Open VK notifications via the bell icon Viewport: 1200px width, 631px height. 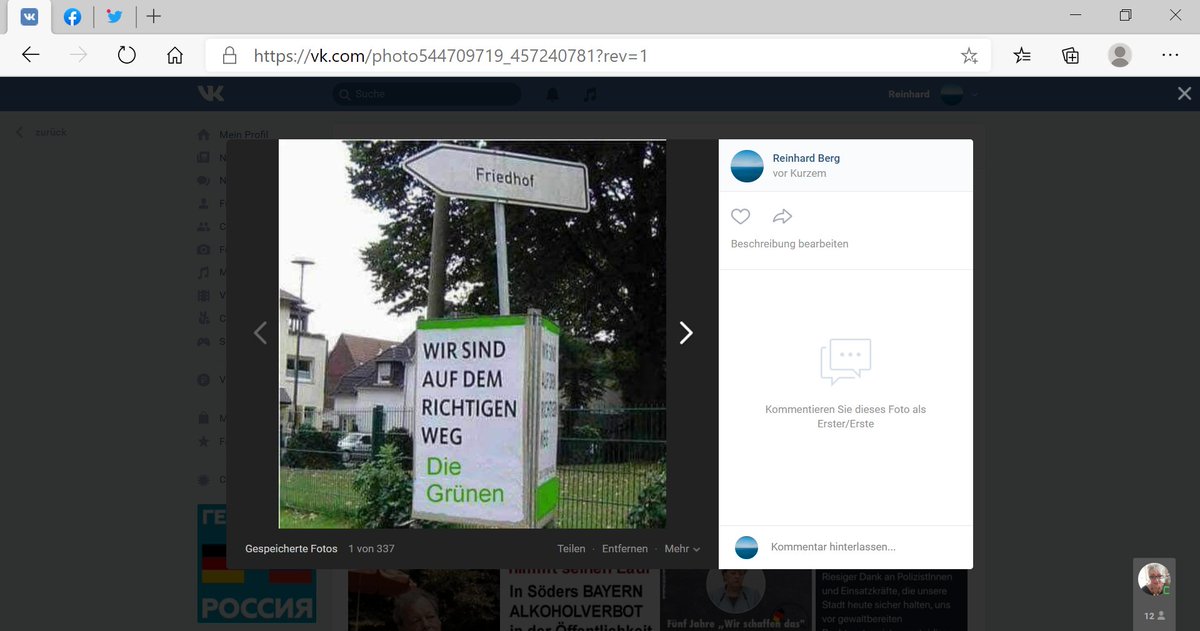552,93
